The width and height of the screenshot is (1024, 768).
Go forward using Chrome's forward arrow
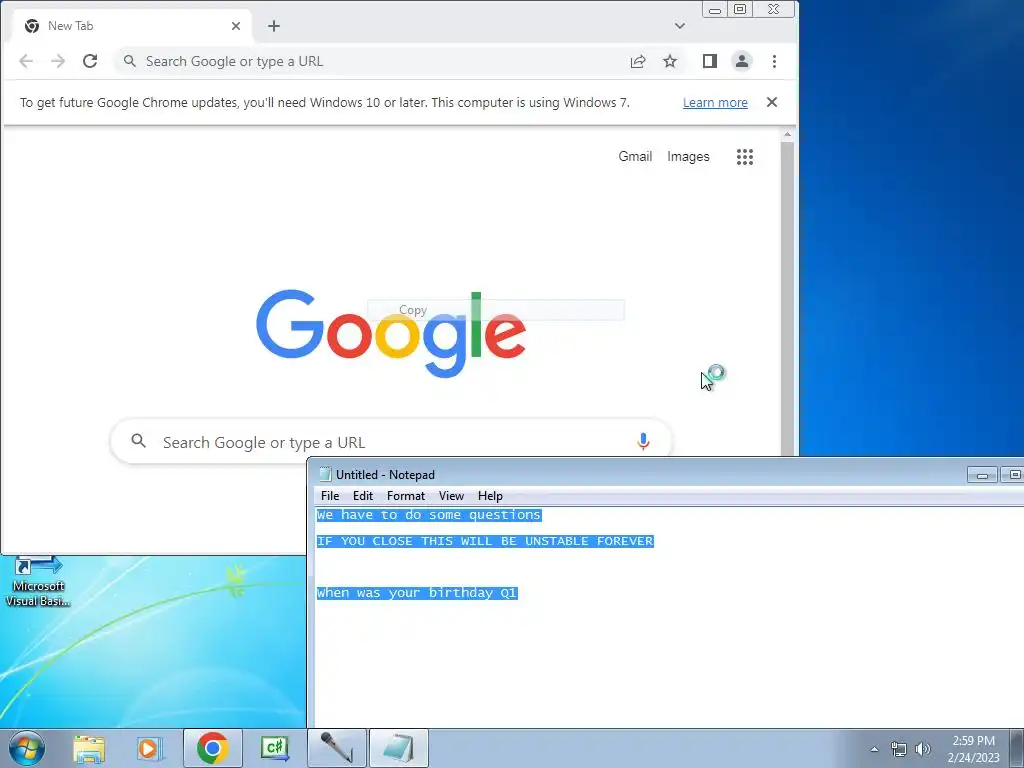pos(58,61)
